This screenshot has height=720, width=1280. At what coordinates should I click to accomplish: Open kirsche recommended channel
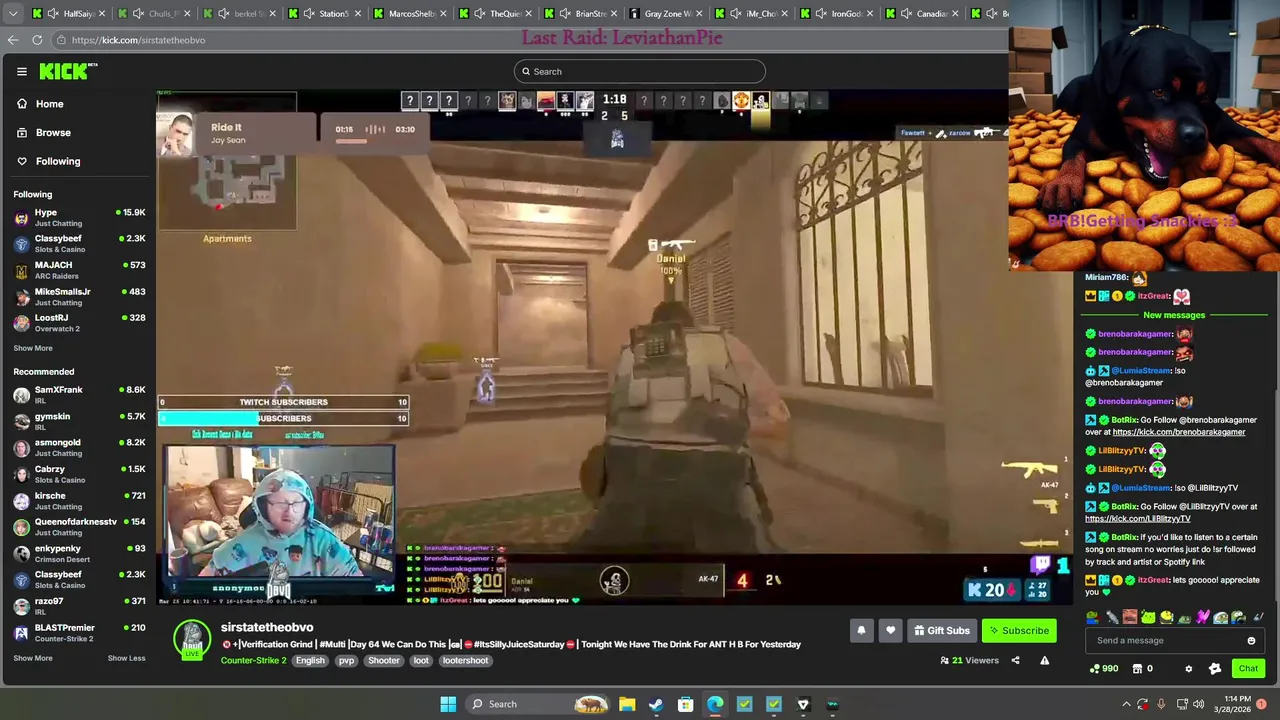[x=80, y=500]
